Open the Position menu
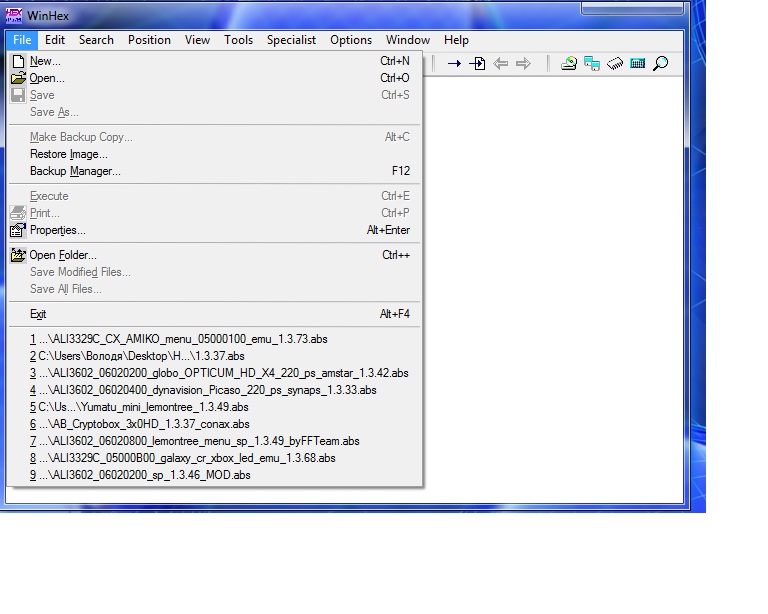 pyautogui.click(x=149, y=40)
